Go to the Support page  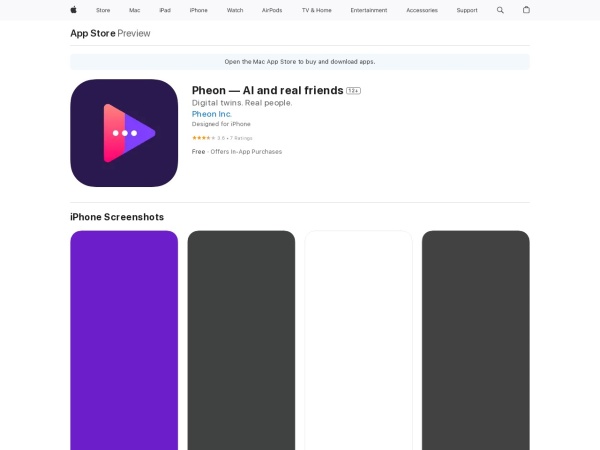[467, 10]
